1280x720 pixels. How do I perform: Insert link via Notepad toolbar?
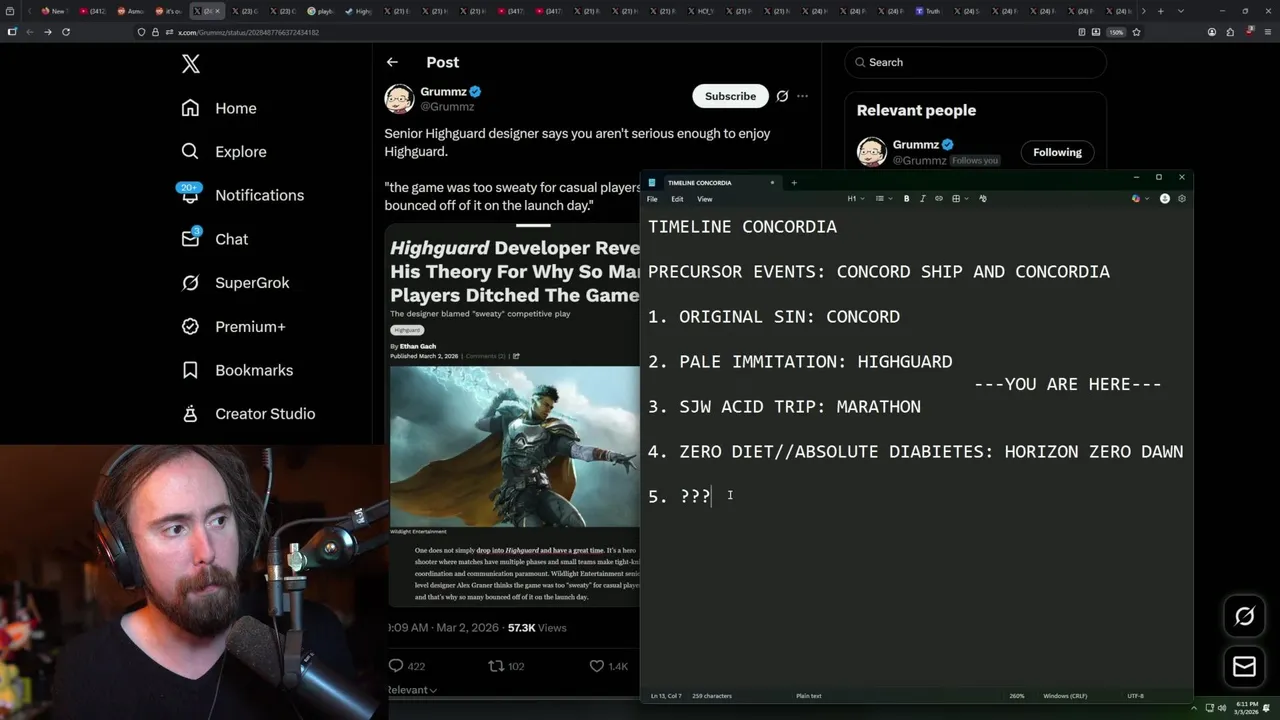coord(938,199)
